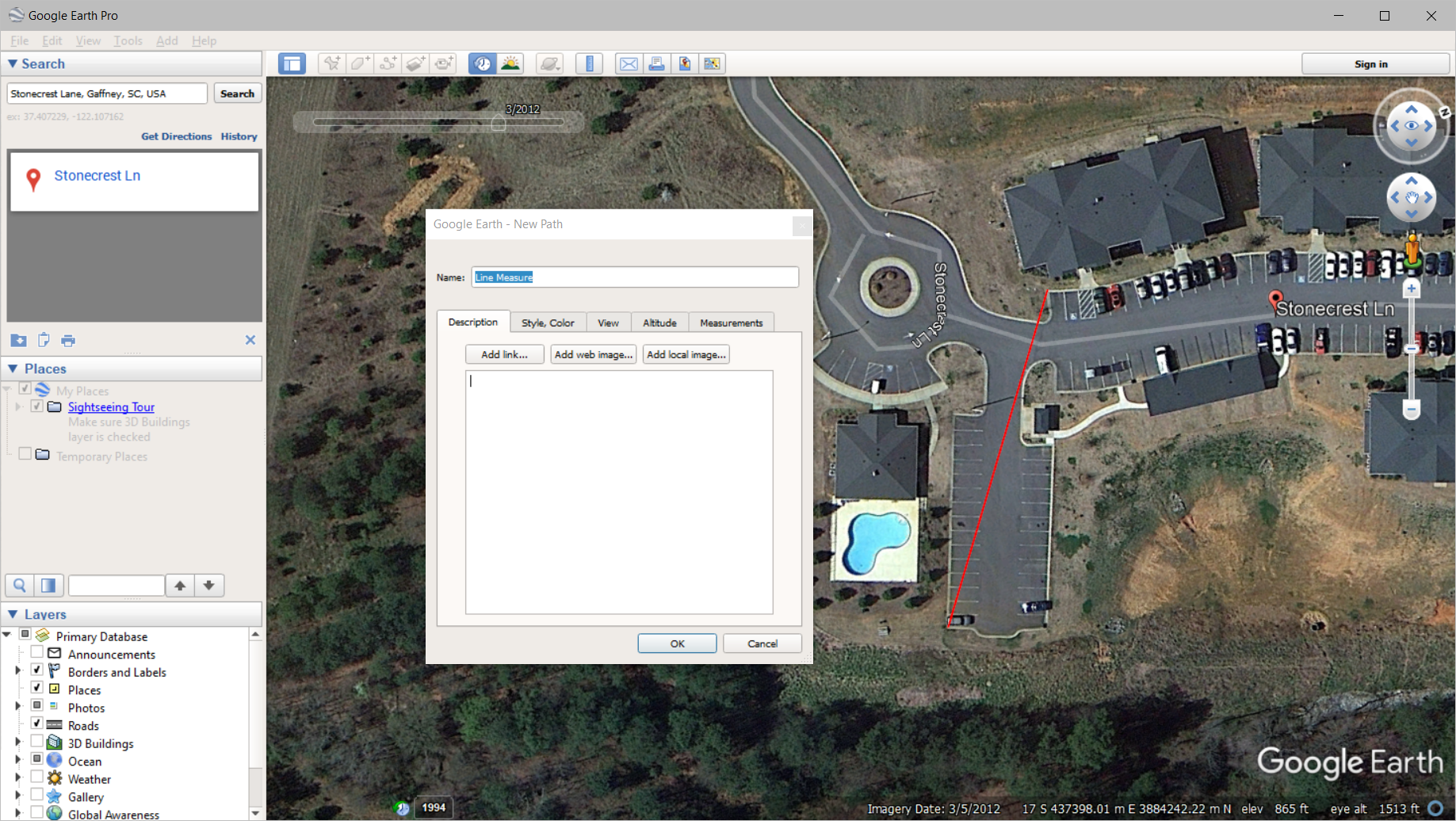Screen dimensions: 1456x821
Task: Uncheck the Roads layer checkbox
Action: (x=37, y=724)
